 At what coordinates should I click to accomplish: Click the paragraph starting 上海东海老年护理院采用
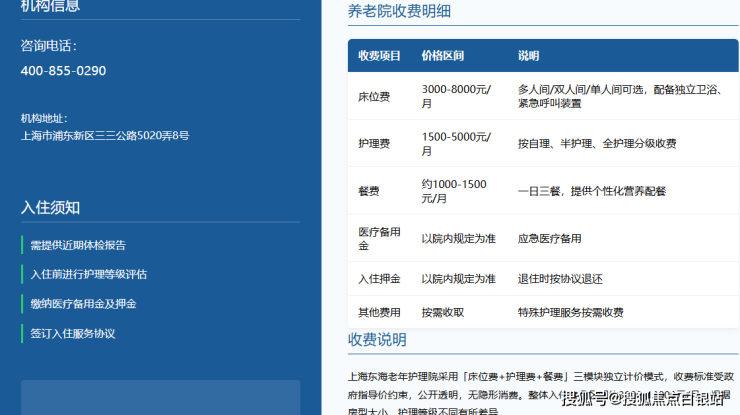[541, 394]
